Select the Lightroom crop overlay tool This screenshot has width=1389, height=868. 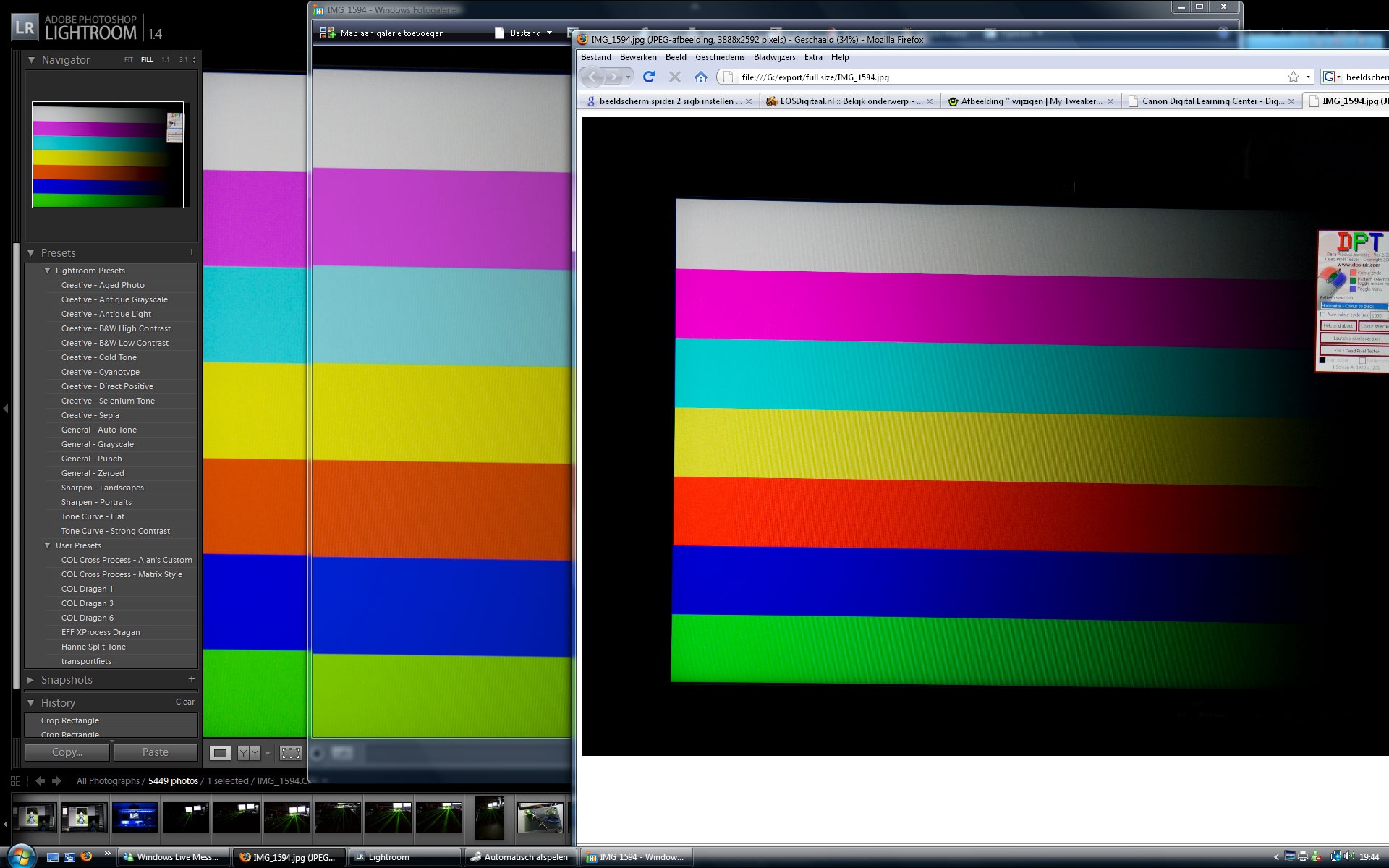291,753
